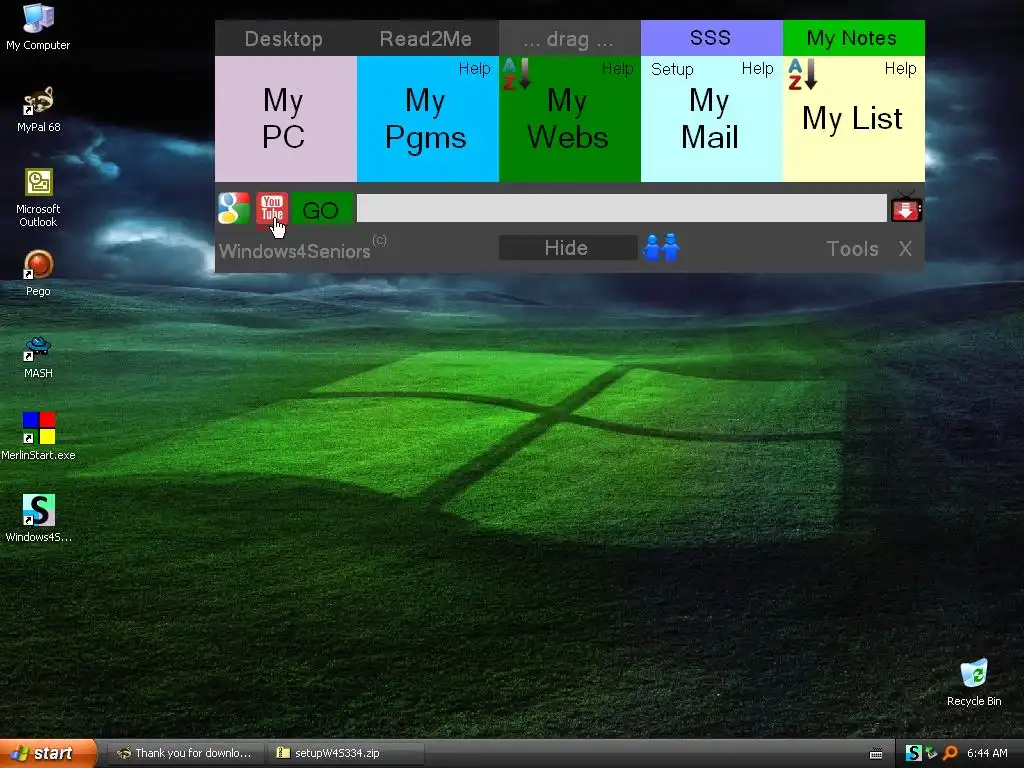The width and height of the screenshot is (1024, 768).
Task: Select the MerlinStart.exe desktop shortcut
Action: pyautogui.click(x=38, y=437)
